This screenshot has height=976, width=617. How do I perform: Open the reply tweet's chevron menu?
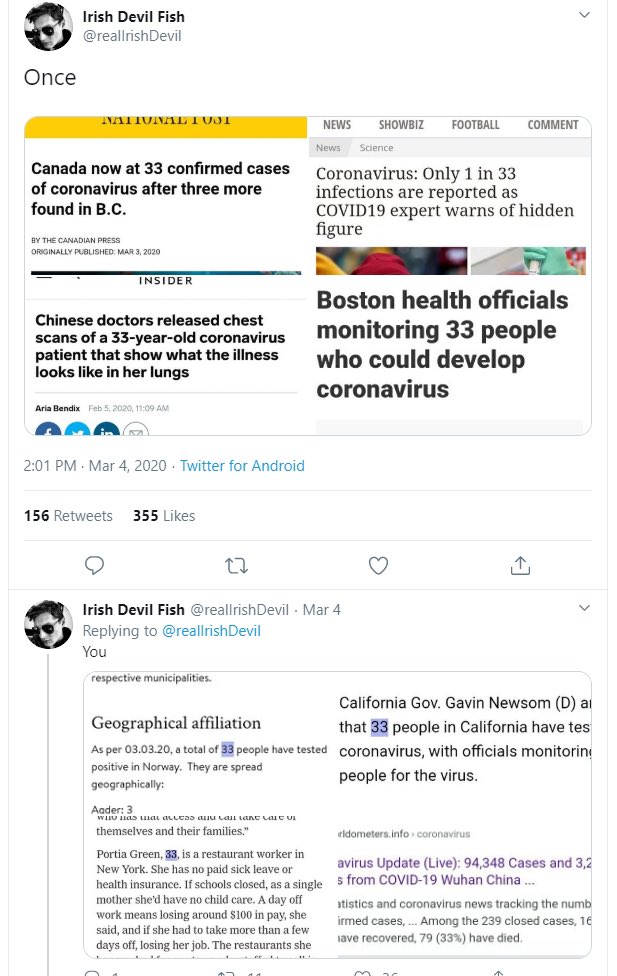pos(584,609)
